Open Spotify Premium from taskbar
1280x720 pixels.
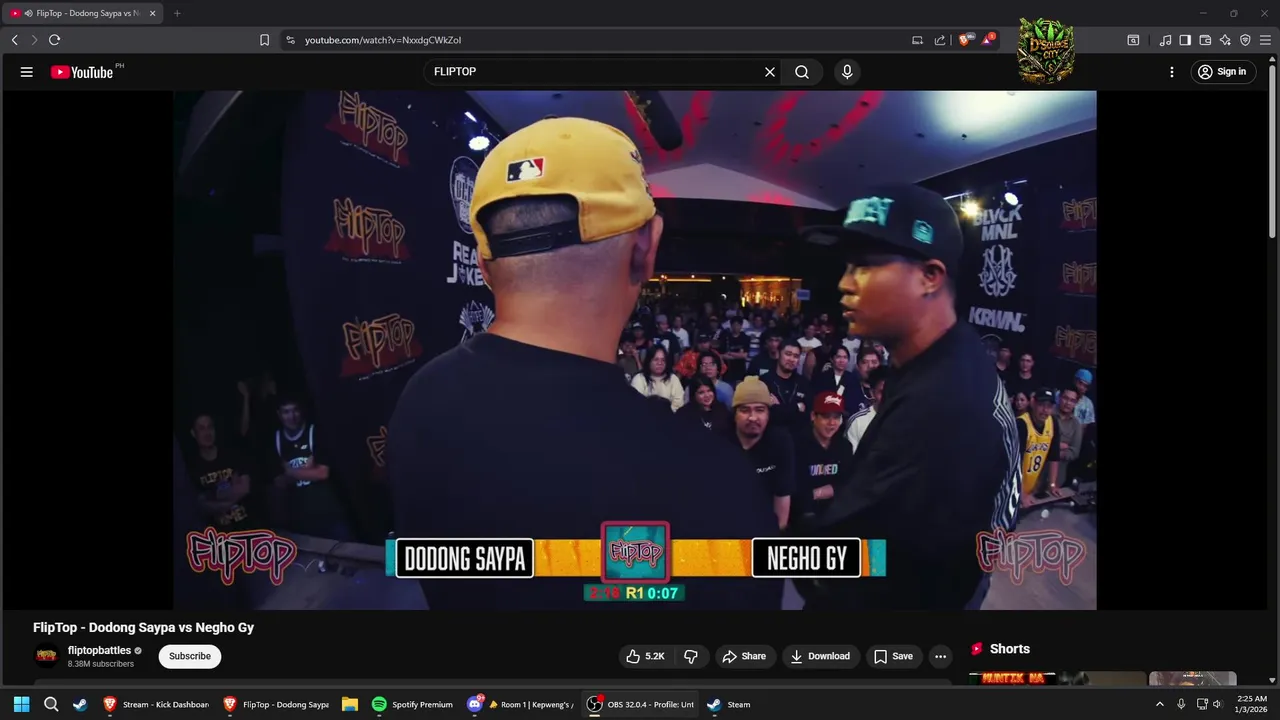(412, 704)
